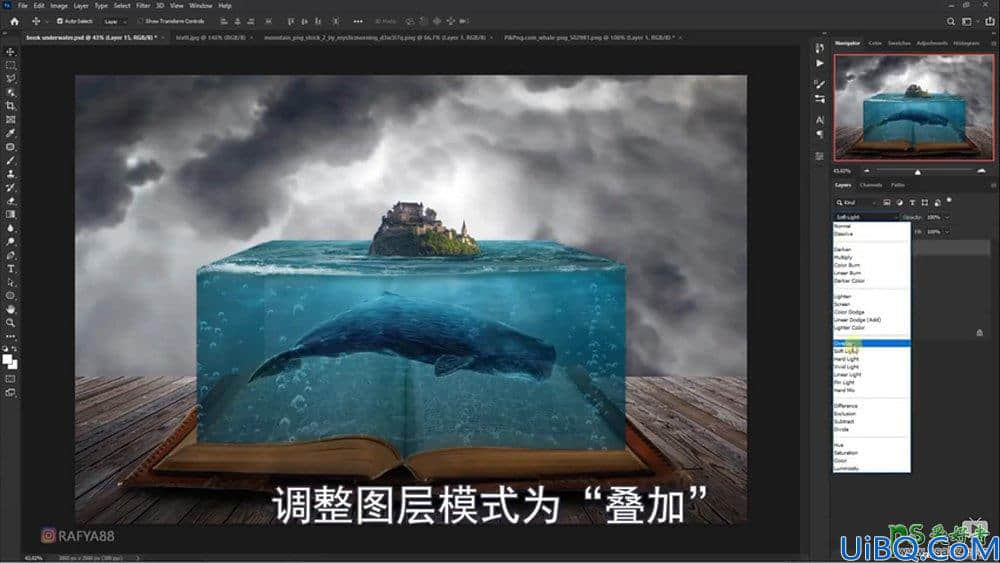Switch to the Histogram tab
The height and width of the screenshot is (563, 1000).
966,43
